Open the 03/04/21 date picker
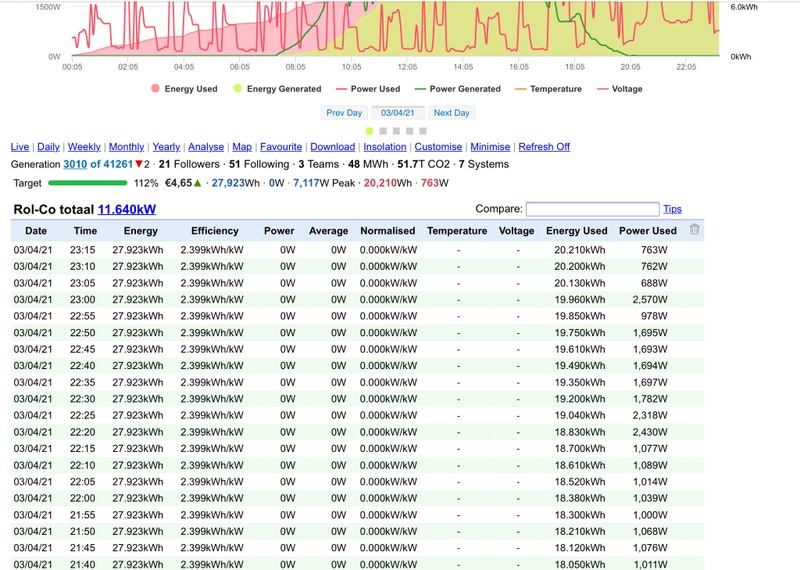This screenshot has height=570, width=800. point(398,113)
